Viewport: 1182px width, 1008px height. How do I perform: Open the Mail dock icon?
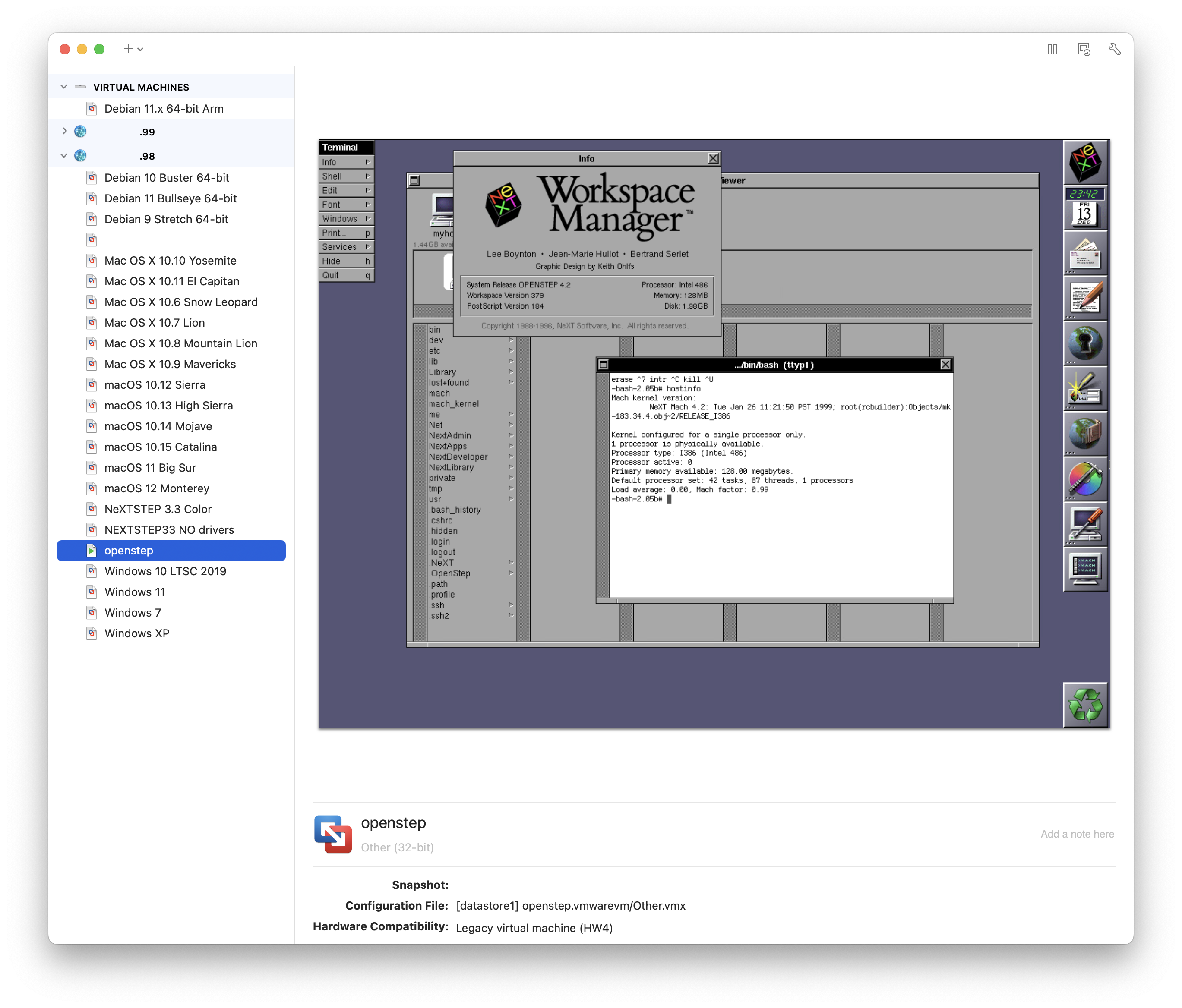click(1085, 253)
